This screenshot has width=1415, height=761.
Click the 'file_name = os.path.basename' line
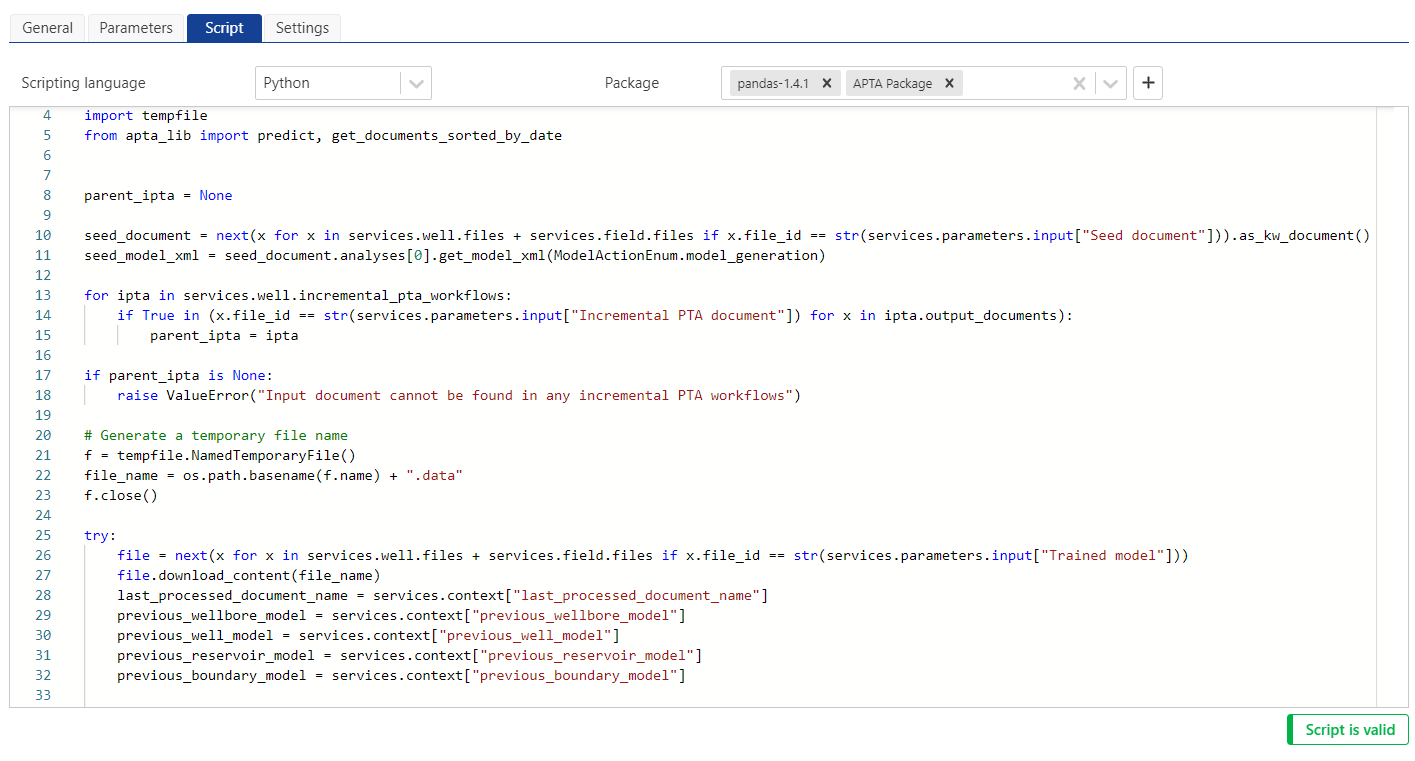click(x=273, y=476)
